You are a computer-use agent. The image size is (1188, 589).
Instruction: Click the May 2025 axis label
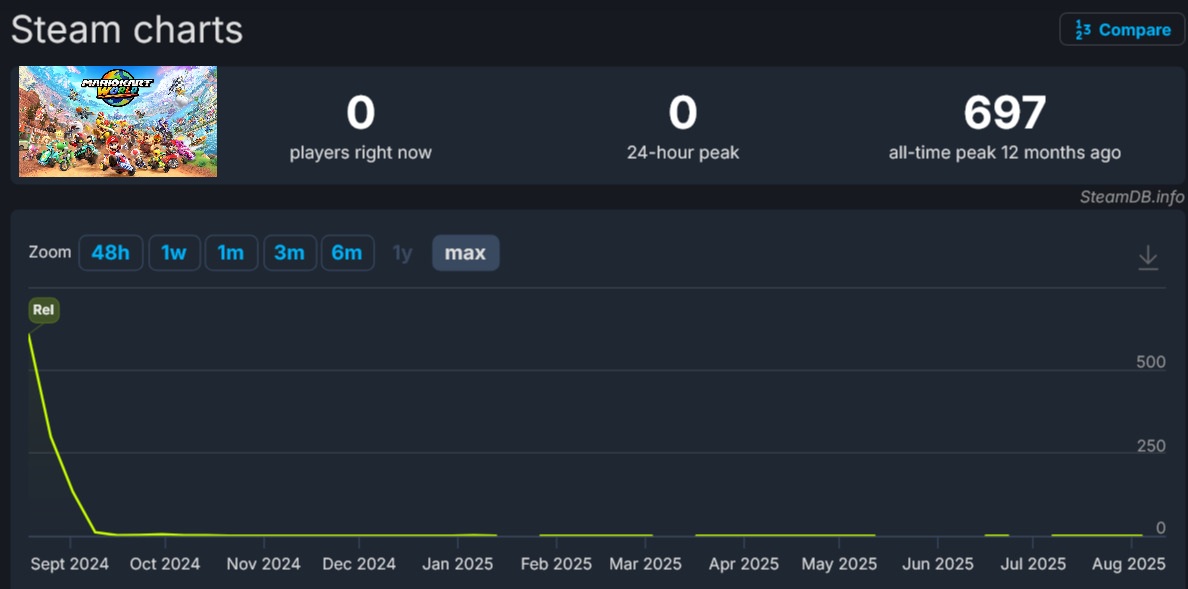[839, 564]
